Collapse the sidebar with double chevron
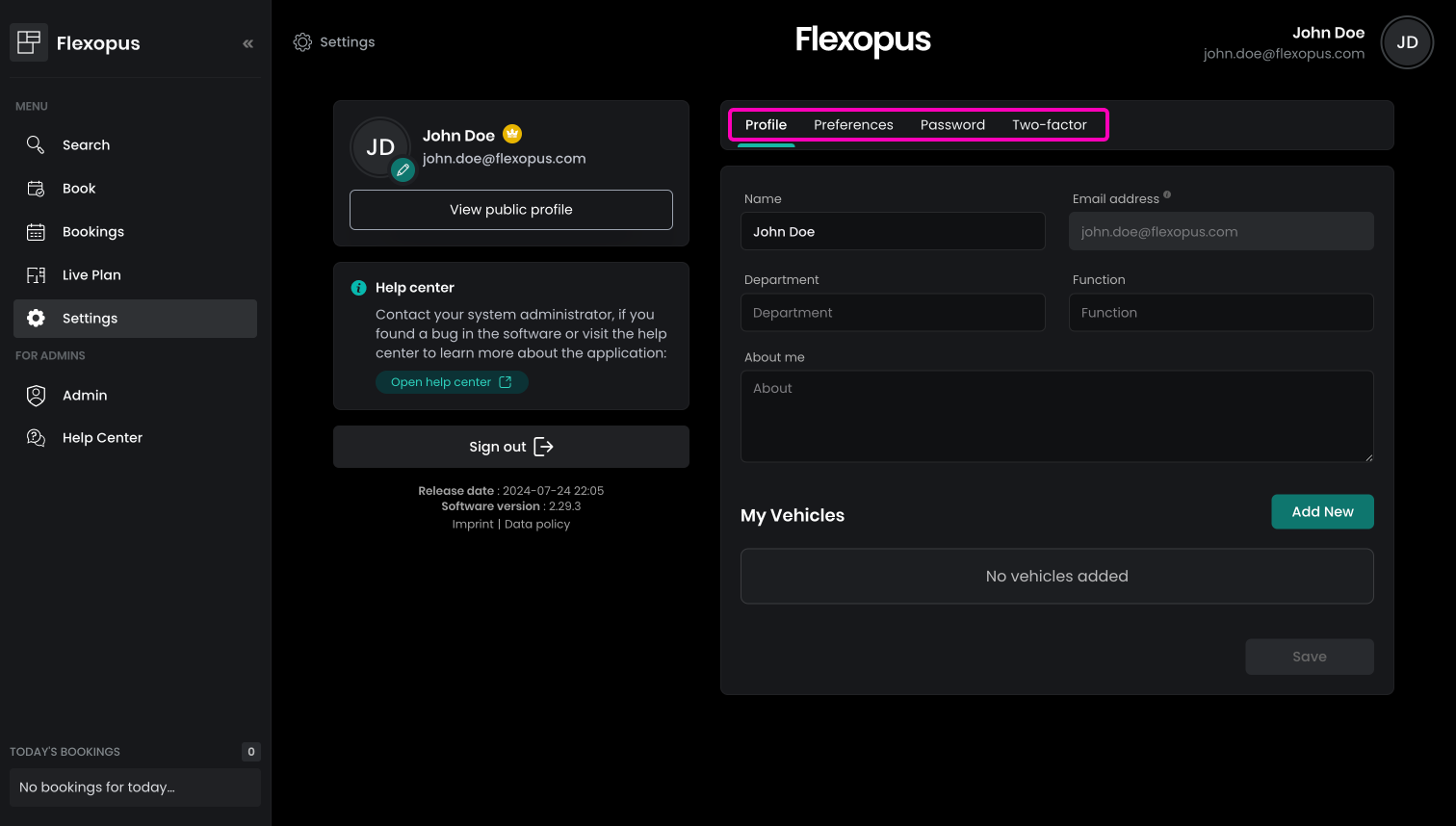1456x826 pixels. 247,43
